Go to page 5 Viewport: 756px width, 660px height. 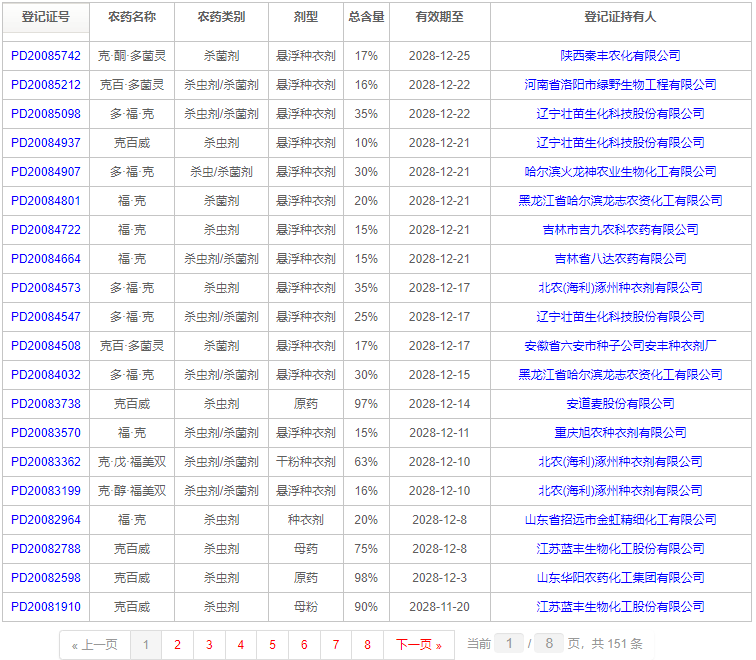click(272, 645)
